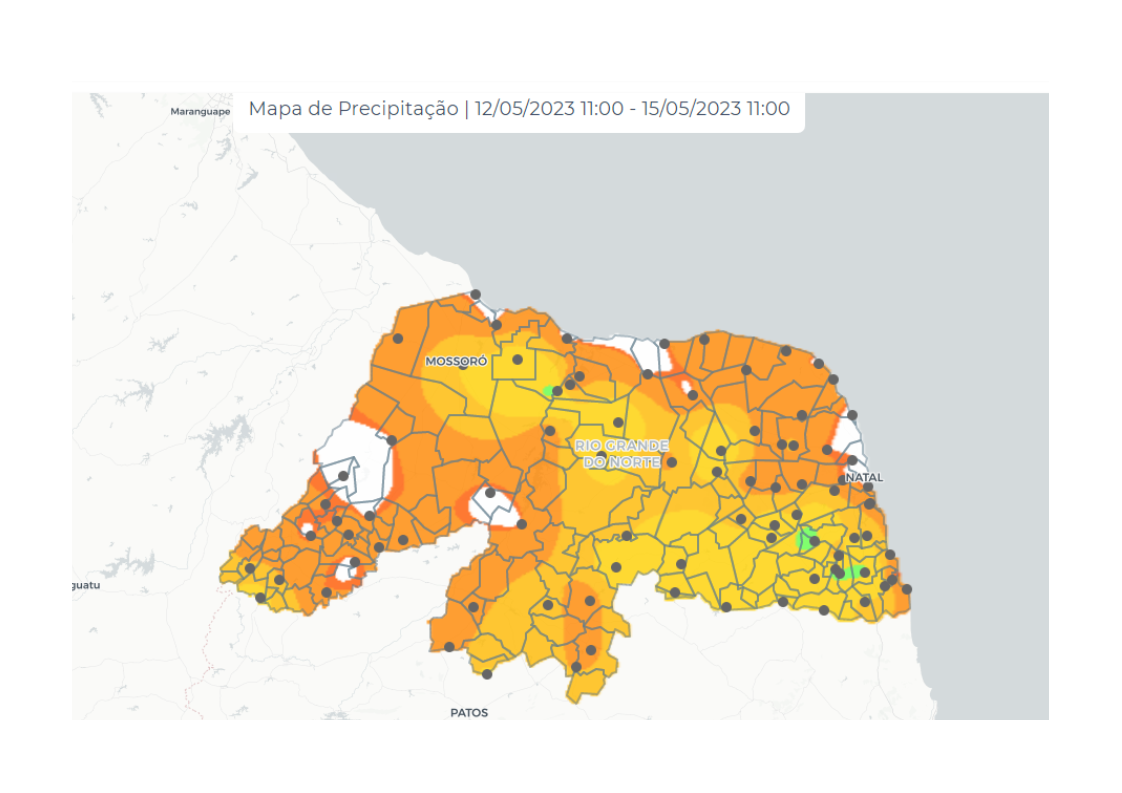1122x793 pixels.
Task: Select the Rio Grande do Norte state label
Action: click(621, 453)
